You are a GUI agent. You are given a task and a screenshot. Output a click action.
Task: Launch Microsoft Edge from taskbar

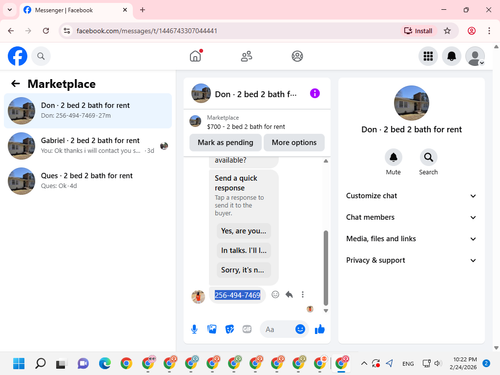[x=105, y=363]
